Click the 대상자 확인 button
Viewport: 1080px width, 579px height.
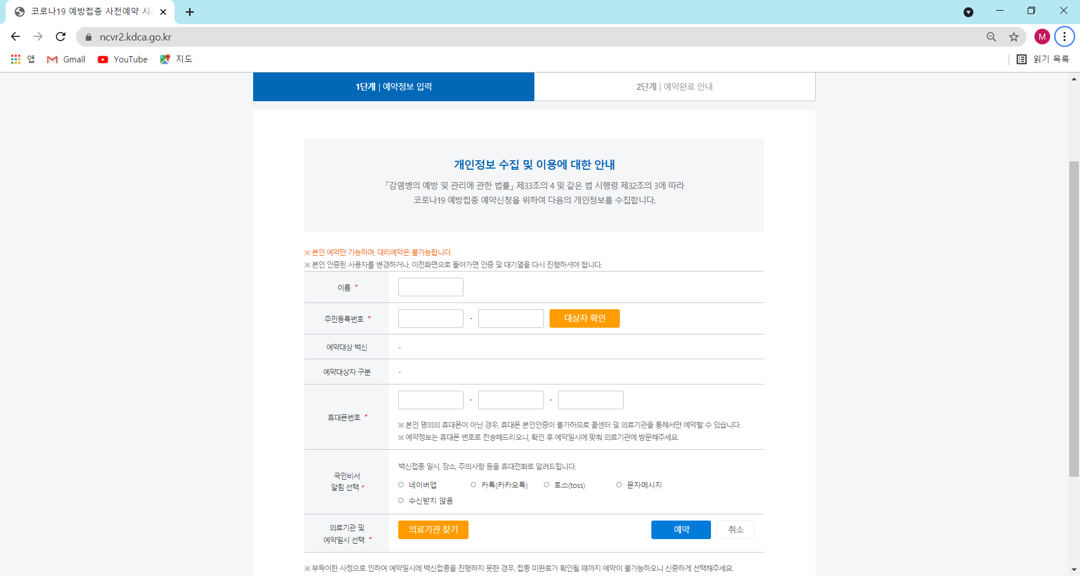pyautogui.click(x=584, y=318)
